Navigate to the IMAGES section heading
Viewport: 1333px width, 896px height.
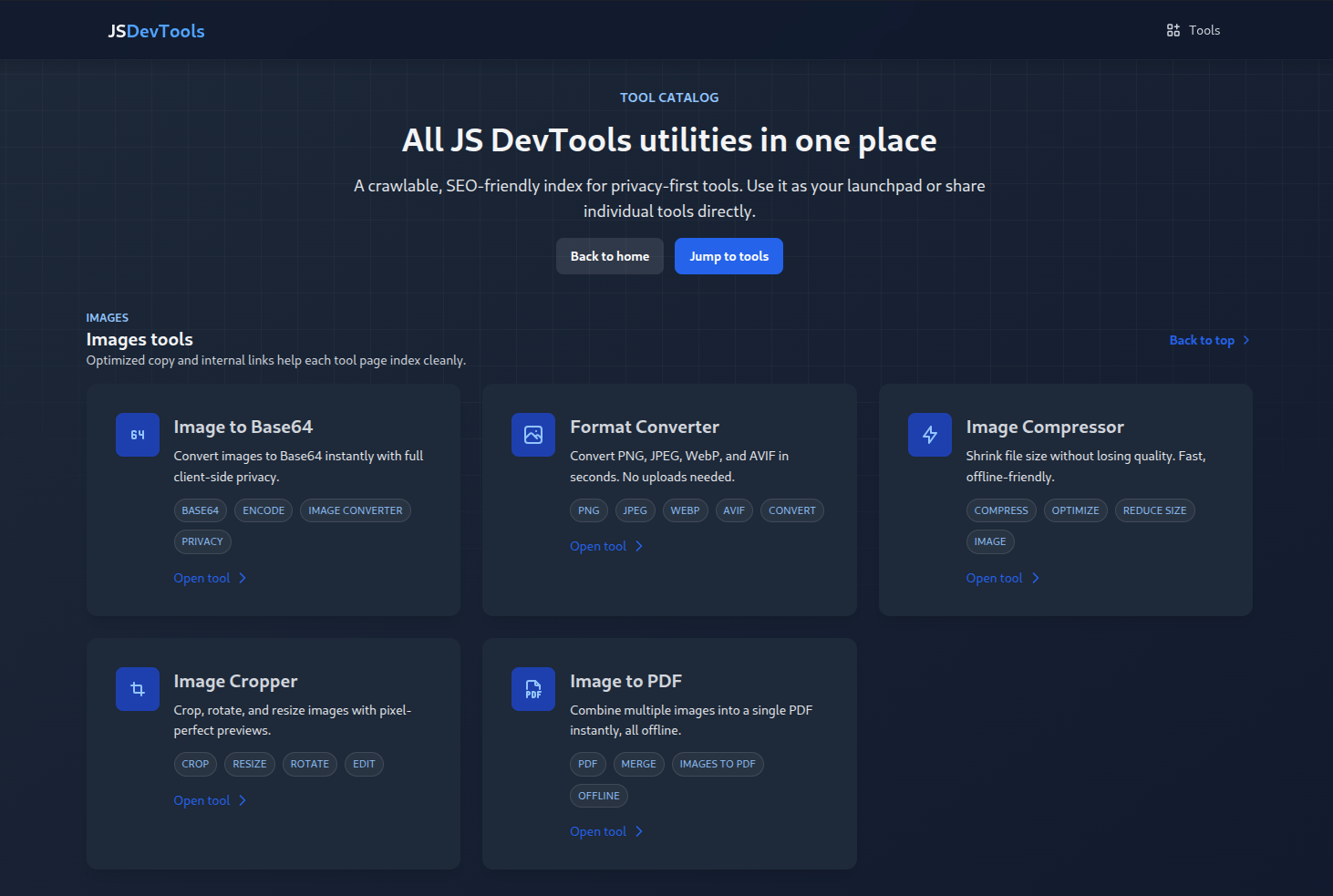click(107, 317)
